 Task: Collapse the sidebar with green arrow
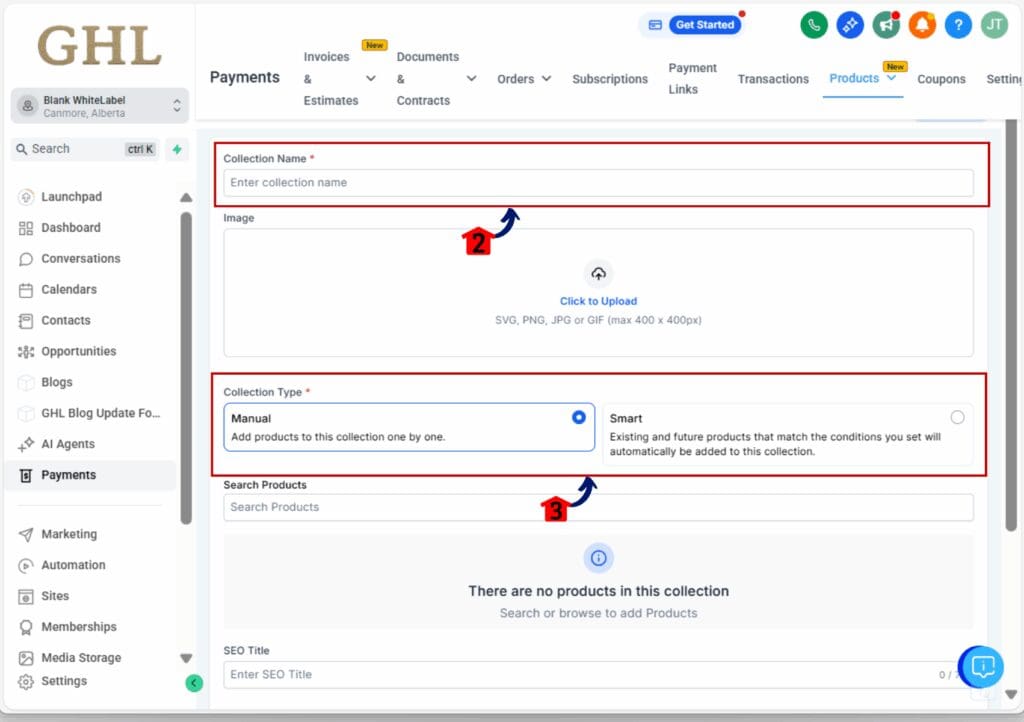(x=194, y=683)
